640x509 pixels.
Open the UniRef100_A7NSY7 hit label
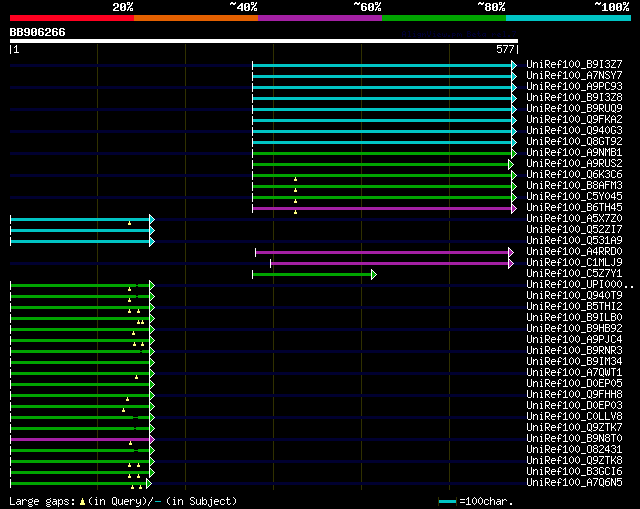[573, 76]
